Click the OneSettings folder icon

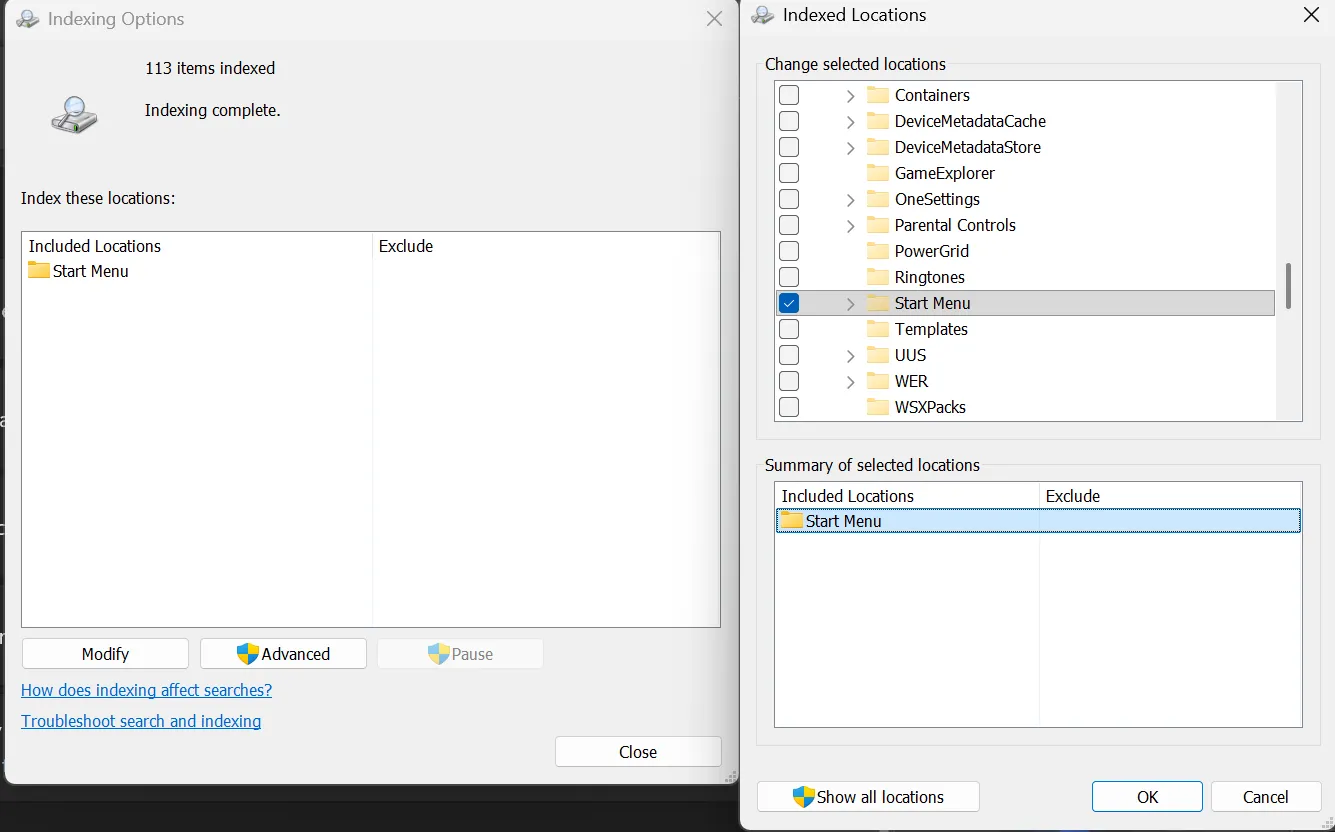(x=878, y=199)
